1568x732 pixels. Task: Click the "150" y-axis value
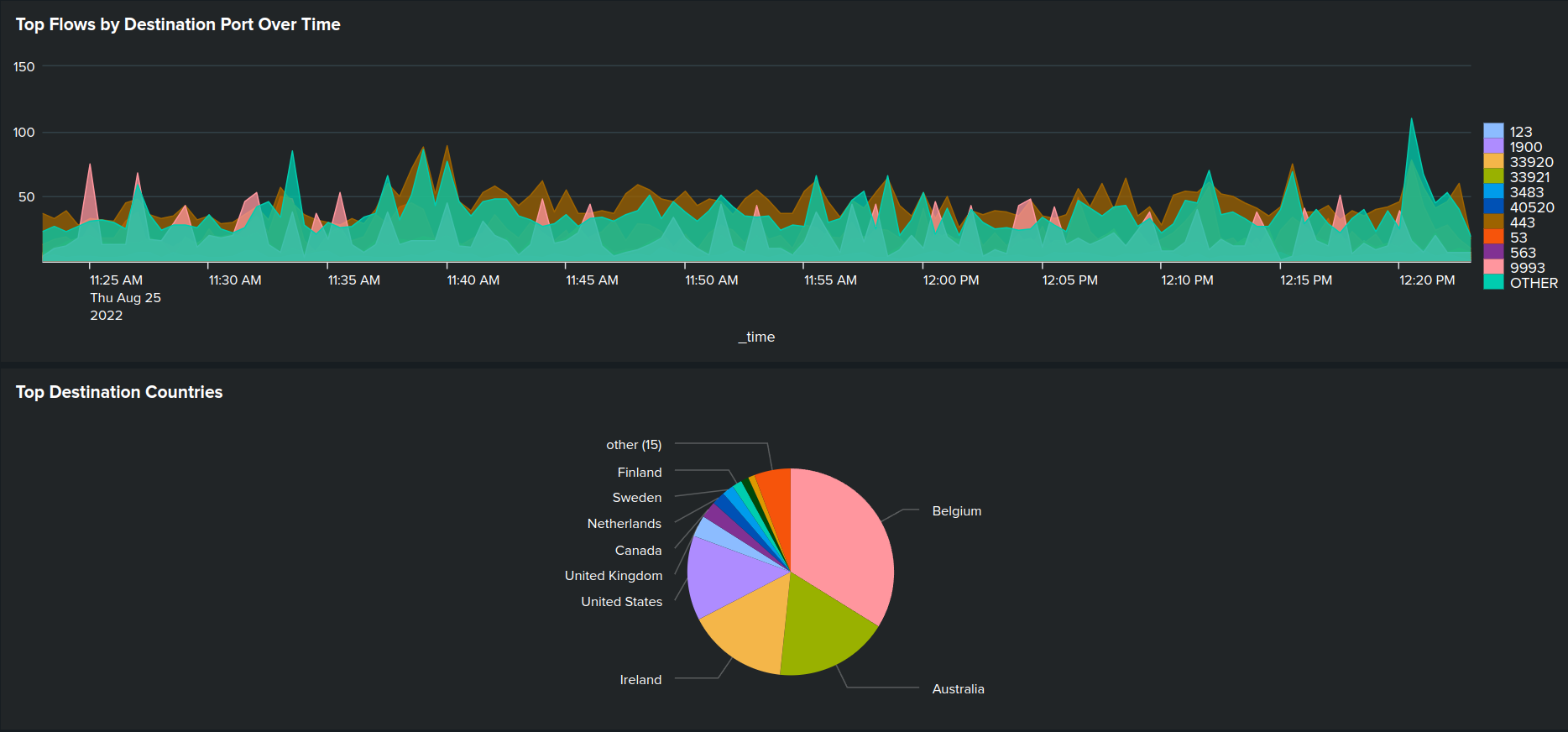[24, 67]
